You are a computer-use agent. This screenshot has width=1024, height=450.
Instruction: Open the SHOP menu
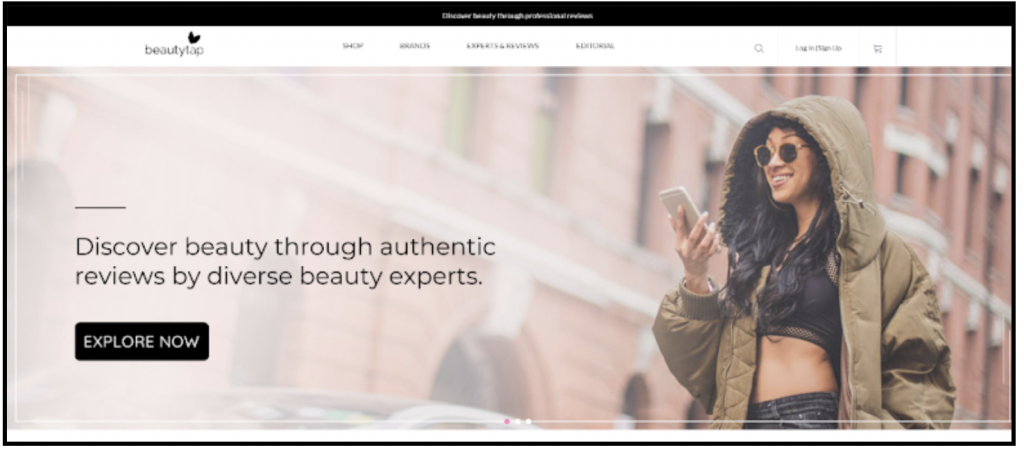tap(353, 46)
